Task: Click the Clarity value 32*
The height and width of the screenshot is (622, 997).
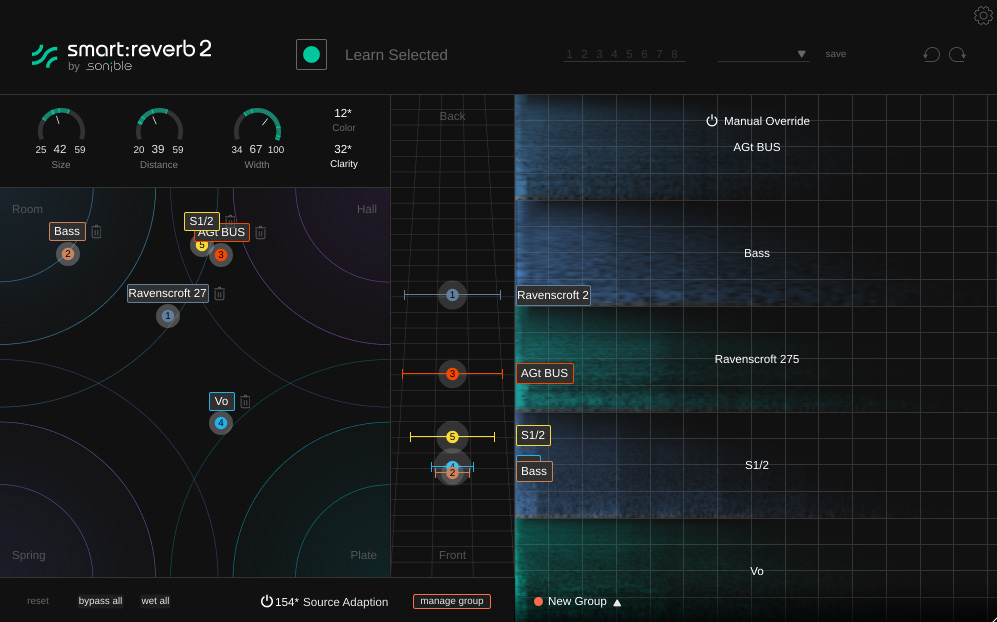Action: pos(343,149)
